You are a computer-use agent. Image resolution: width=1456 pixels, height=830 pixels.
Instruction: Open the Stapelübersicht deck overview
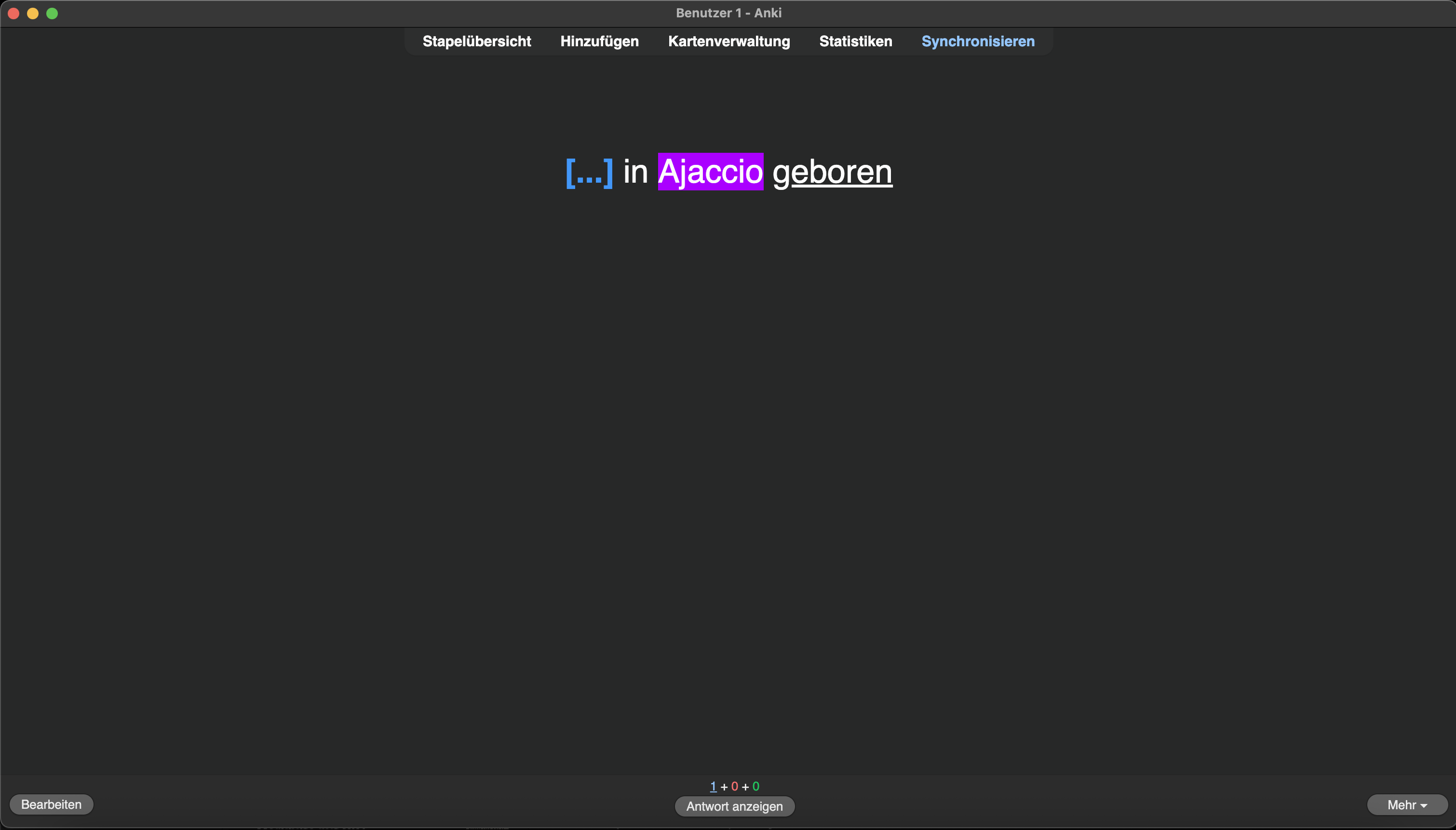click(477, 41)
